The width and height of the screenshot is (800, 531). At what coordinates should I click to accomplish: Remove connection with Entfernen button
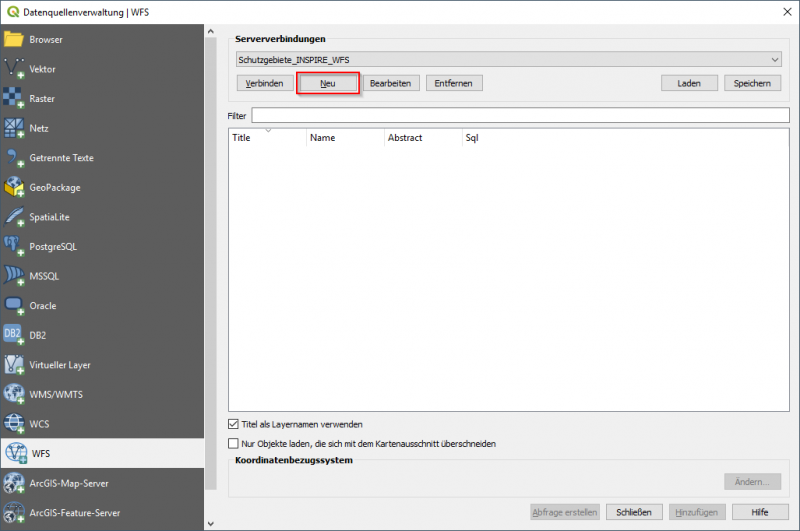[454, 83]
